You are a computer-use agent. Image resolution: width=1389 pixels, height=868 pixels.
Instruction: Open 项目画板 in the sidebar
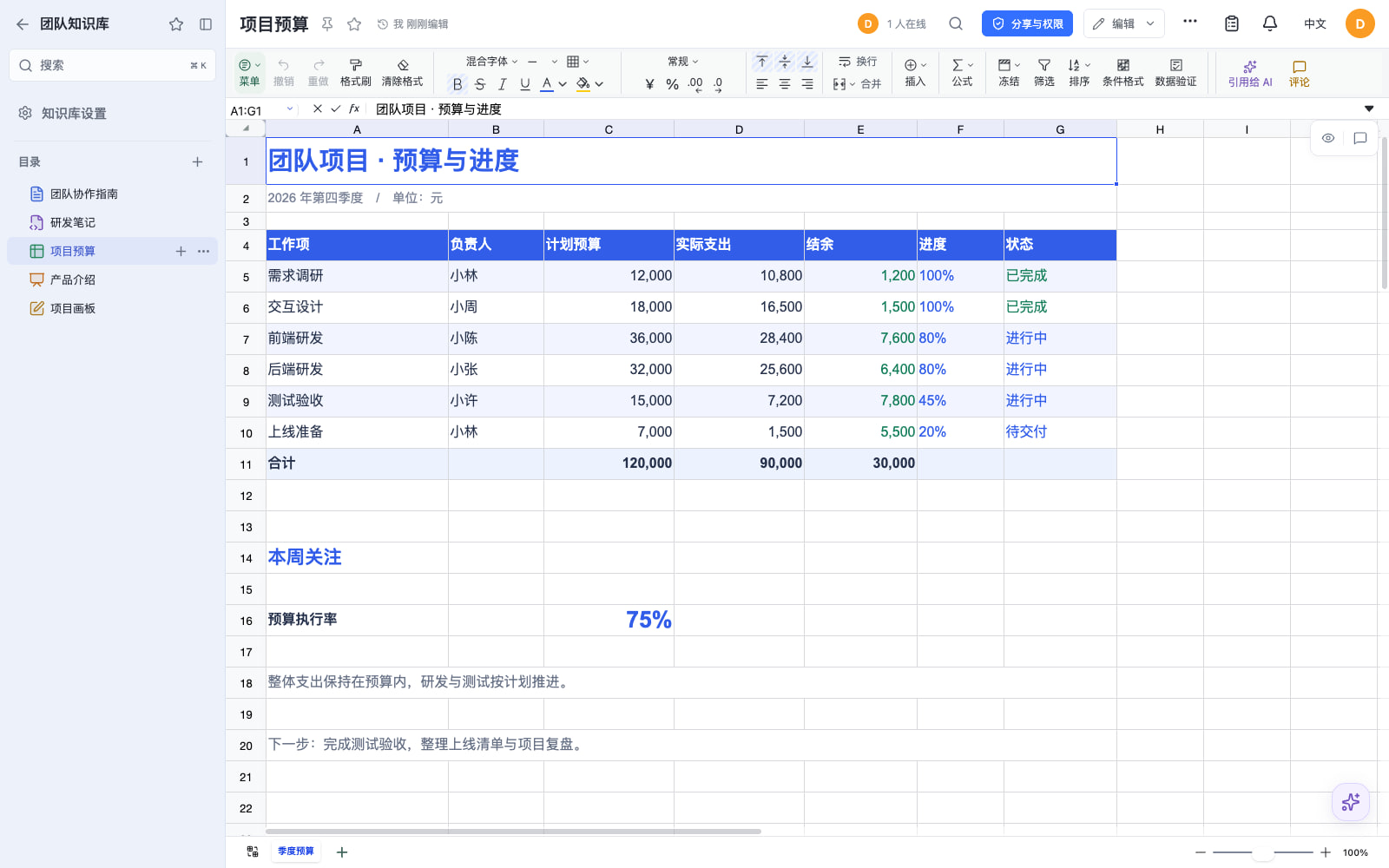tap(73, 308)
